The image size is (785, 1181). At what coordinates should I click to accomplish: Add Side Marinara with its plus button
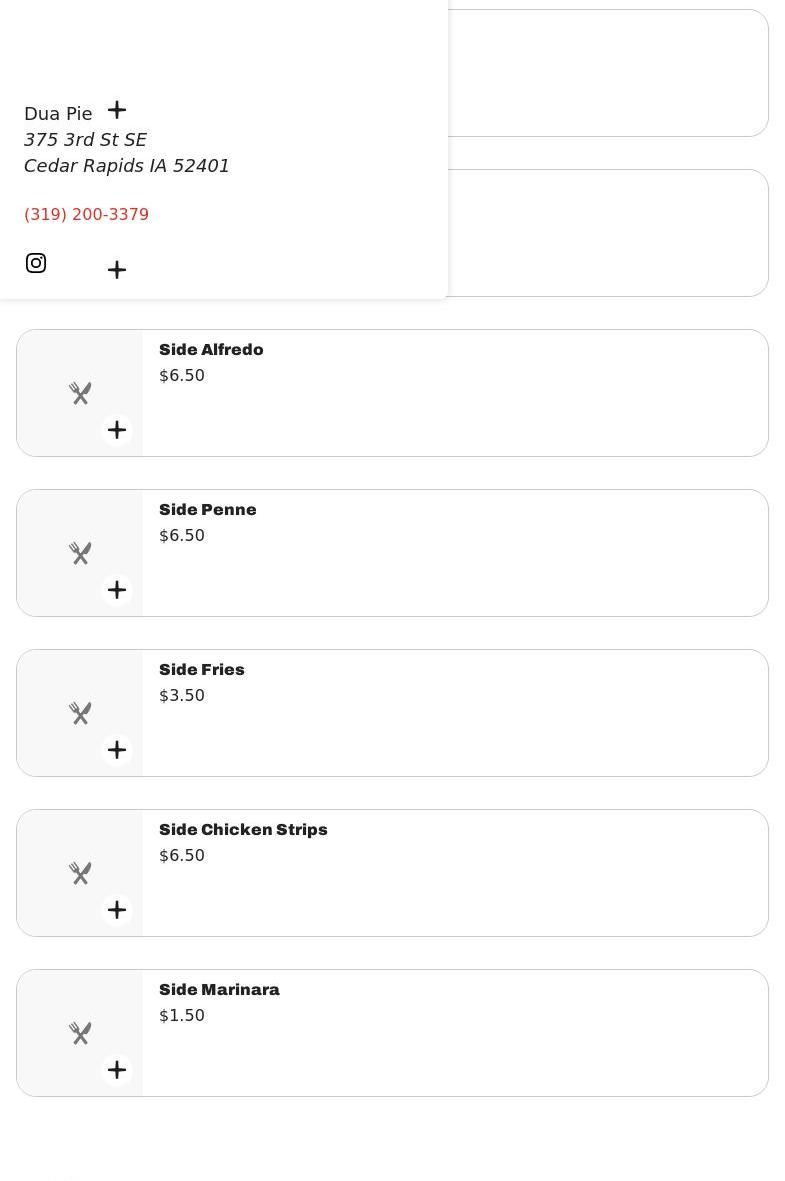[x=117, y=1070]
